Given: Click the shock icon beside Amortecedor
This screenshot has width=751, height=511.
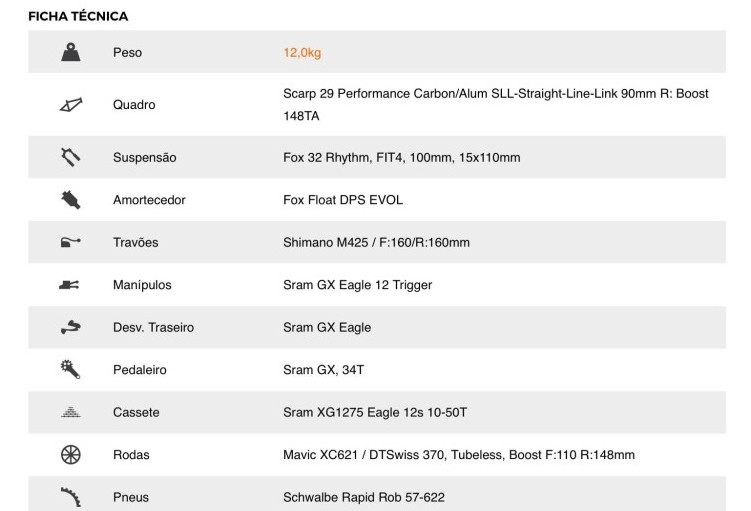Looking at the screenshot, I should coord(70,200).
